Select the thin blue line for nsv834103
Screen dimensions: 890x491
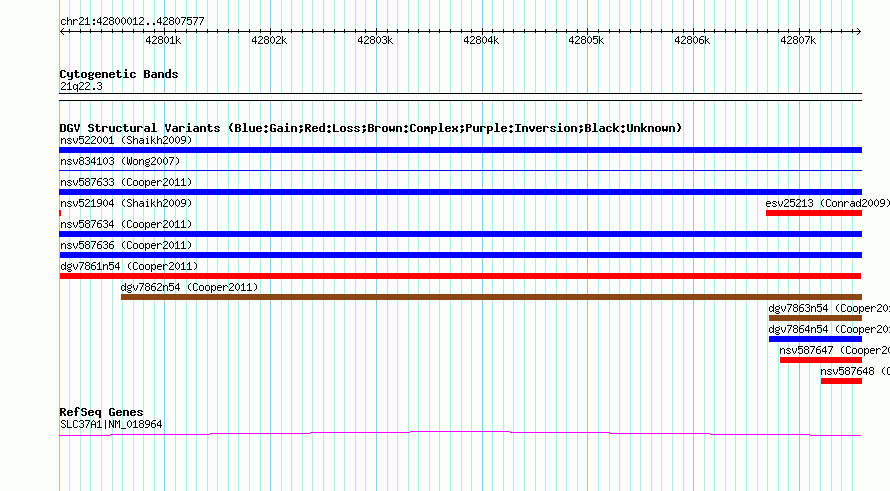460,170
